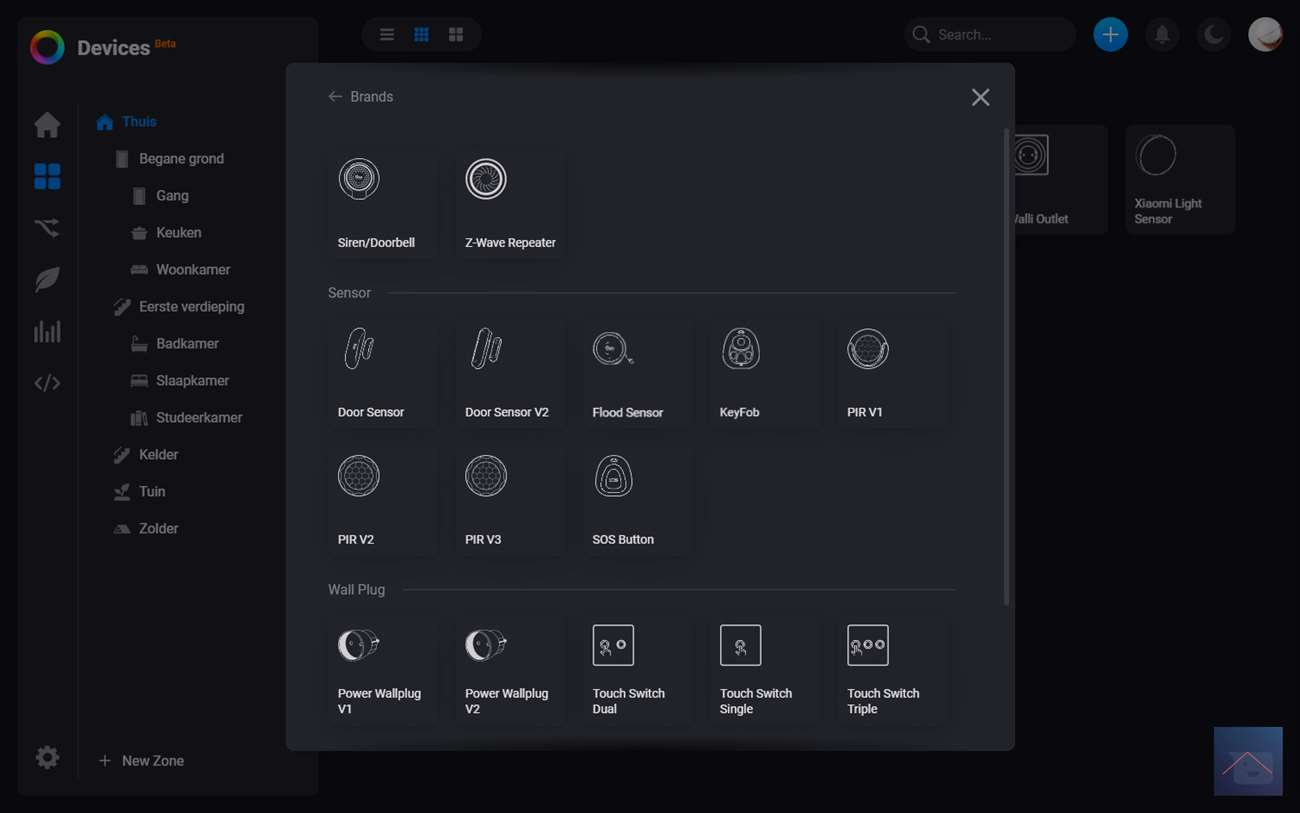The width and height of the screenshot is (1300, 813).
Task: Switch to large grid view
Action: 456,35
